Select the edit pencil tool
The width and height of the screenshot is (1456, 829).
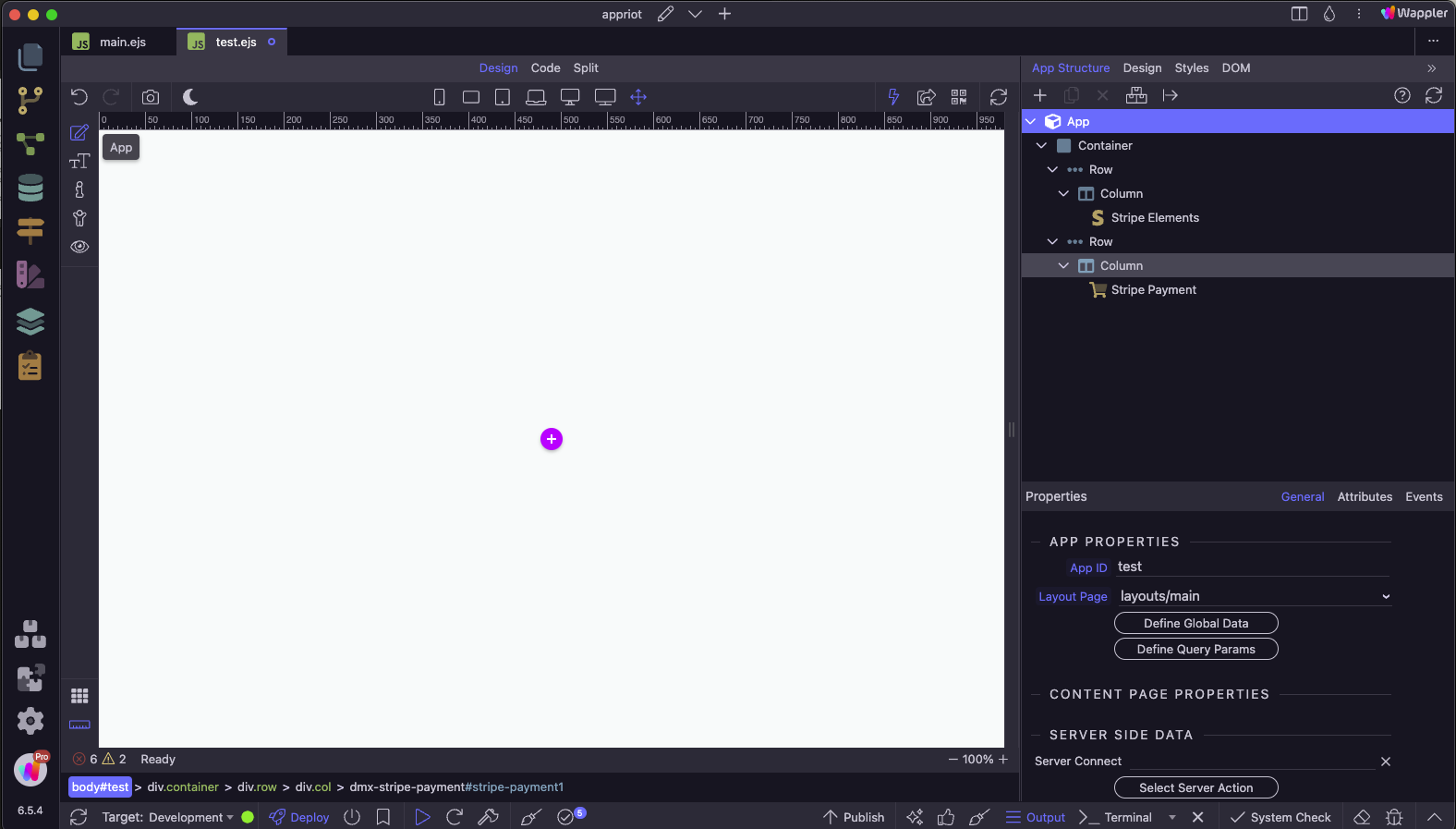(79, 133)
